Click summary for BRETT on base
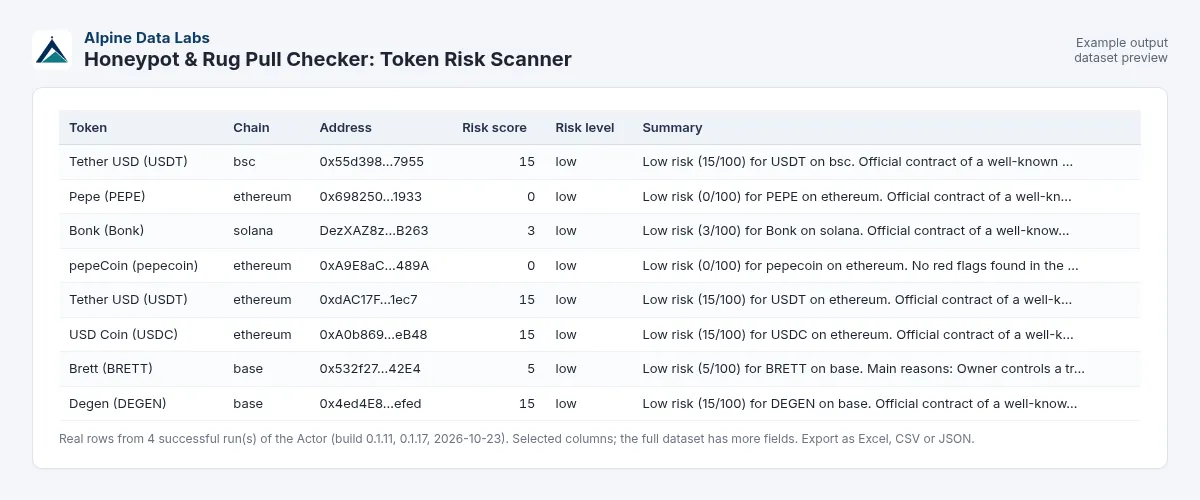The width and height of the screenshot is (1200, 500). pyautogui.click(x=864, y=369)
